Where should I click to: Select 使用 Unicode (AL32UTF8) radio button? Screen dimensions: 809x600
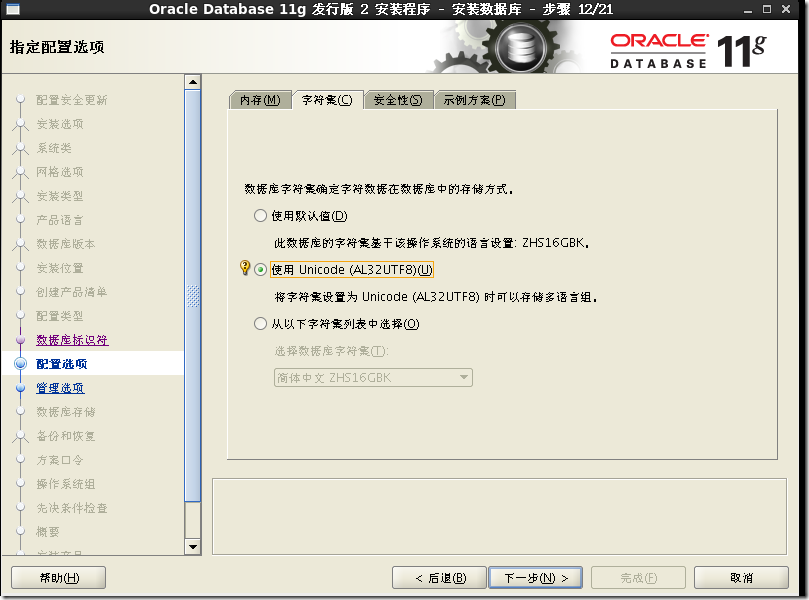click(261, 270)
